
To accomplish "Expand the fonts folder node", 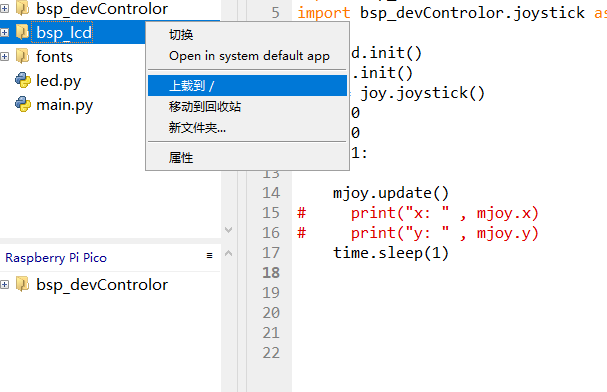I will pos(4,56).
